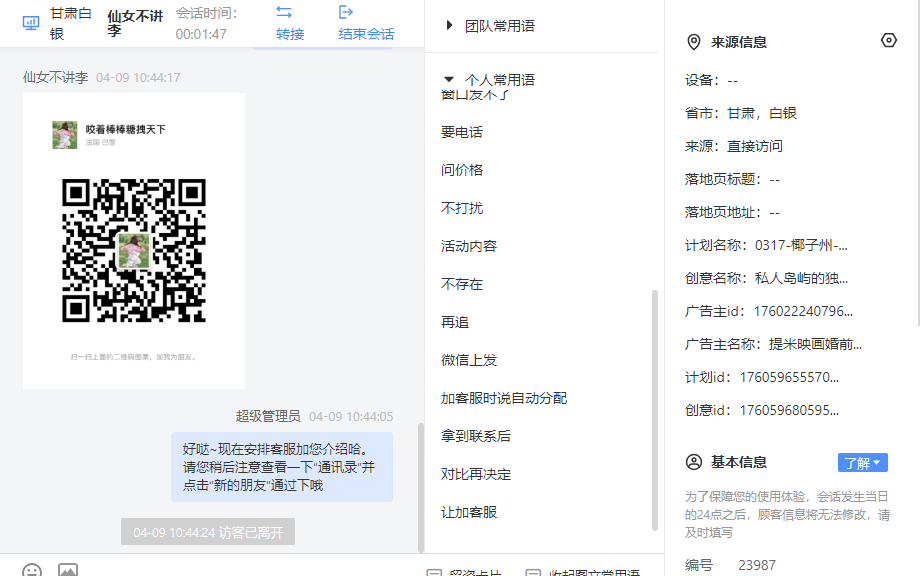
Task: Click the 创意id value row
Action: (762, 410)
